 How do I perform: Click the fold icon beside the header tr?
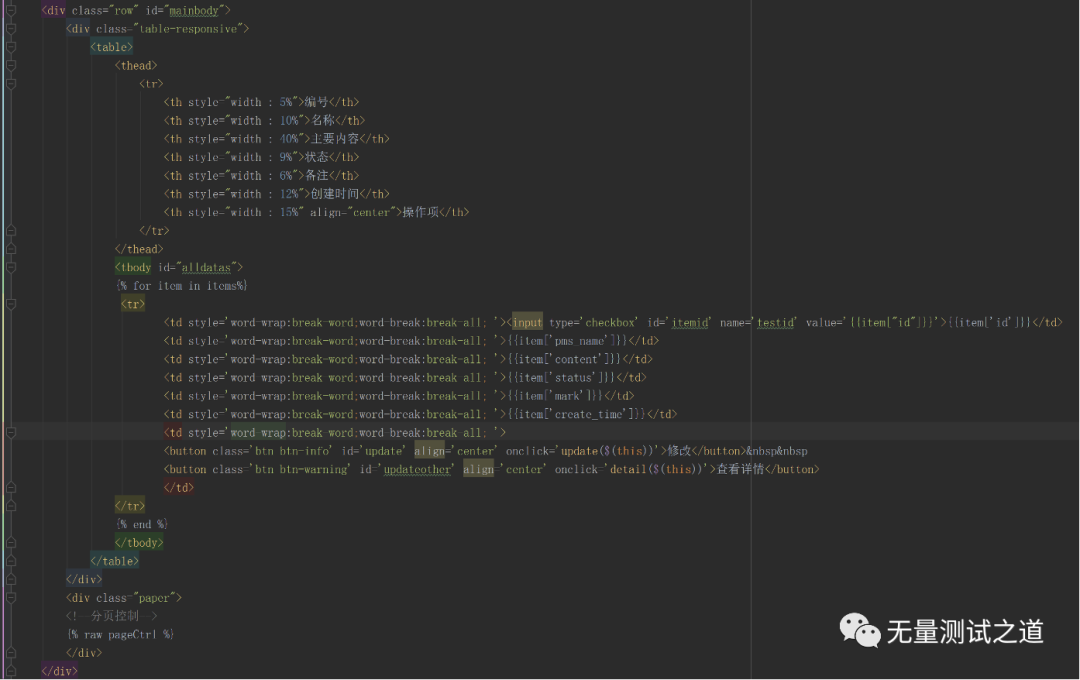tap(10, 84)
